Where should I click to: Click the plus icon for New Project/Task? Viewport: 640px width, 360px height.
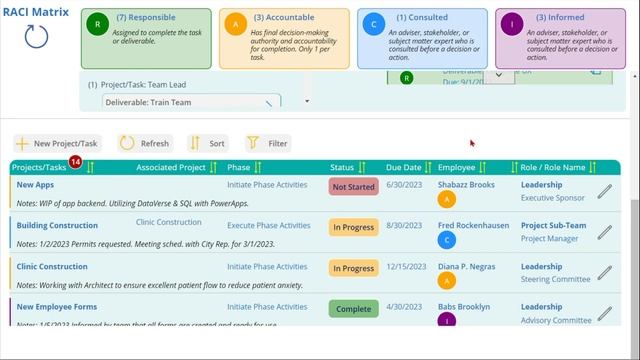click(x=22, y=144)
